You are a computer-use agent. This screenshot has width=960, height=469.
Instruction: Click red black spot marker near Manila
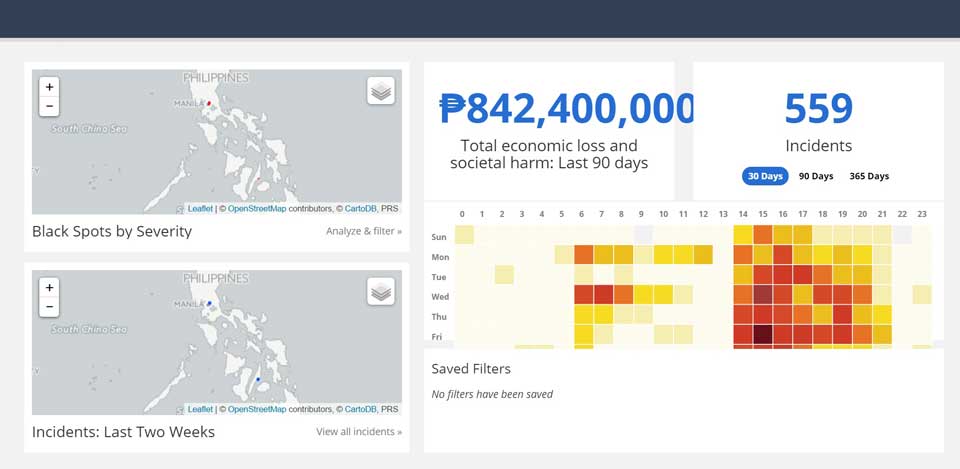pos(210,103)
